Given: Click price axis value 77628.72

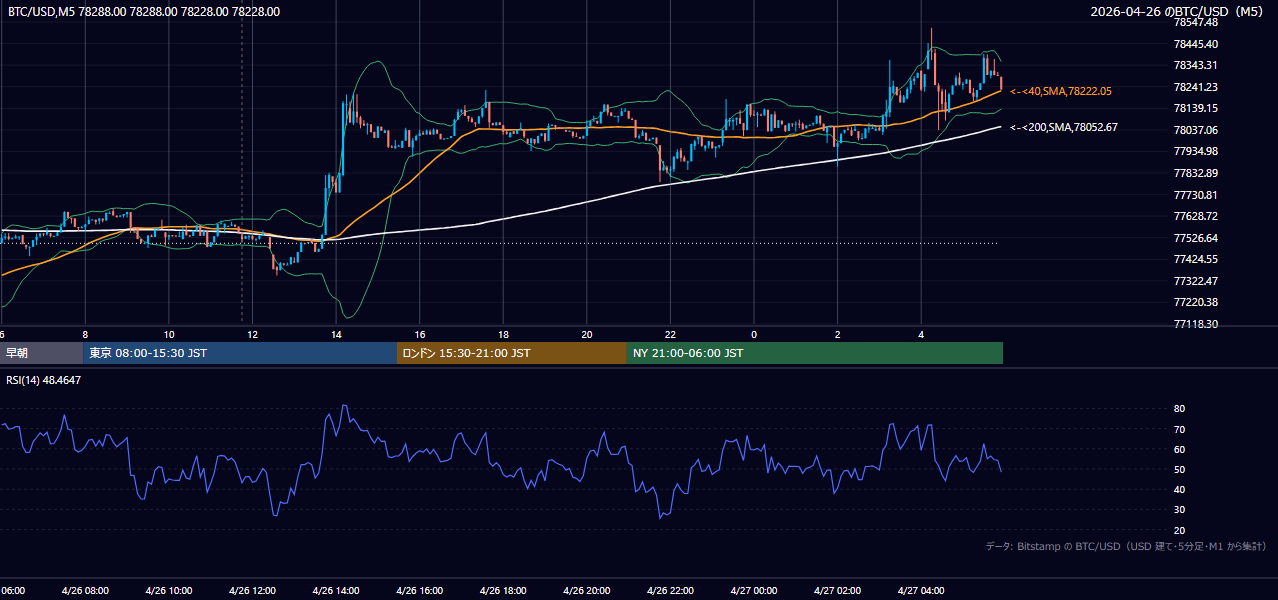Looking at the screenshot, I should (x=1195, y=216).
